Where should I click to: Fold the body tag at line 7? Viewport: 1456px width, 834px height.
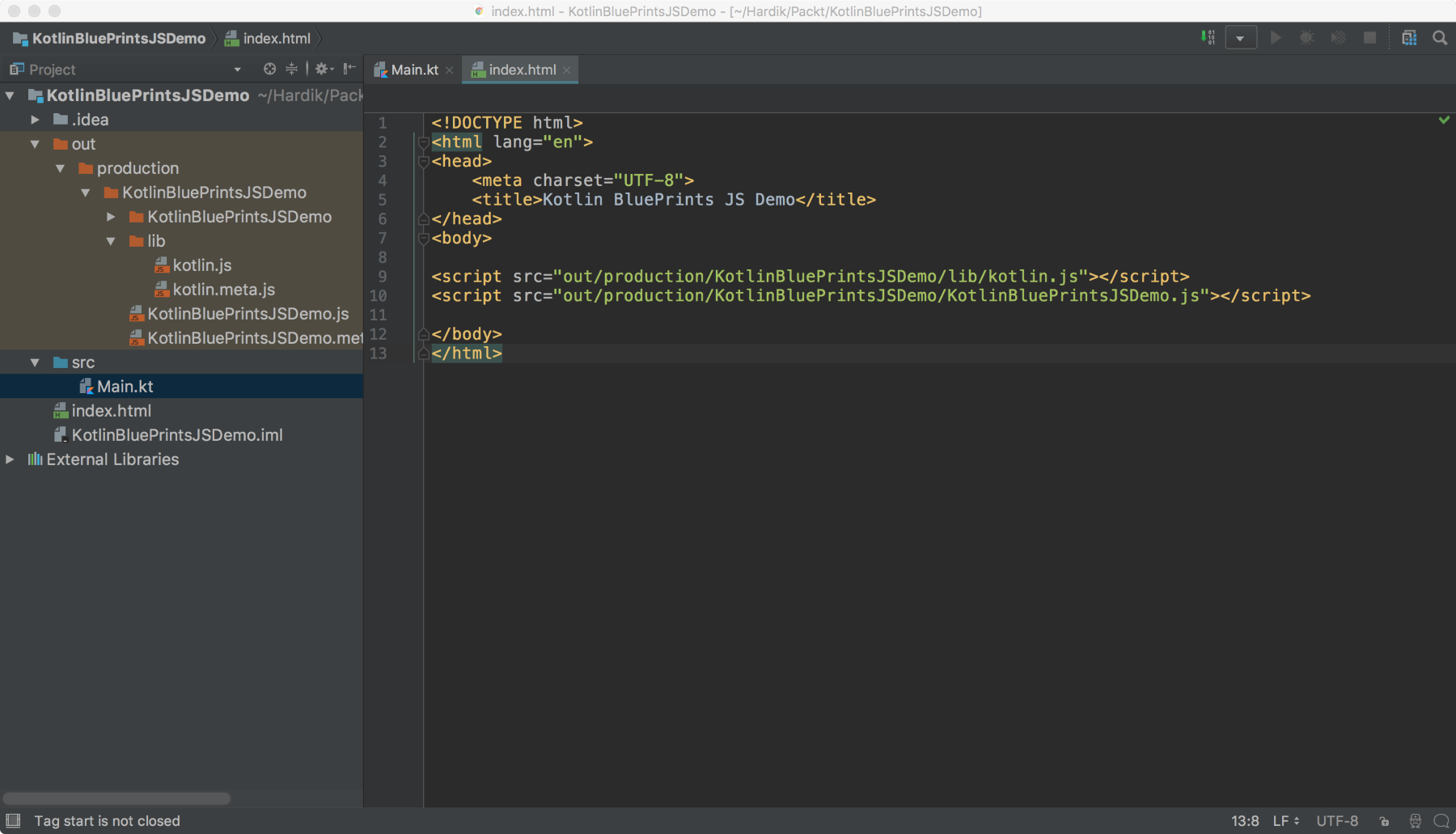tap(423, 239)
